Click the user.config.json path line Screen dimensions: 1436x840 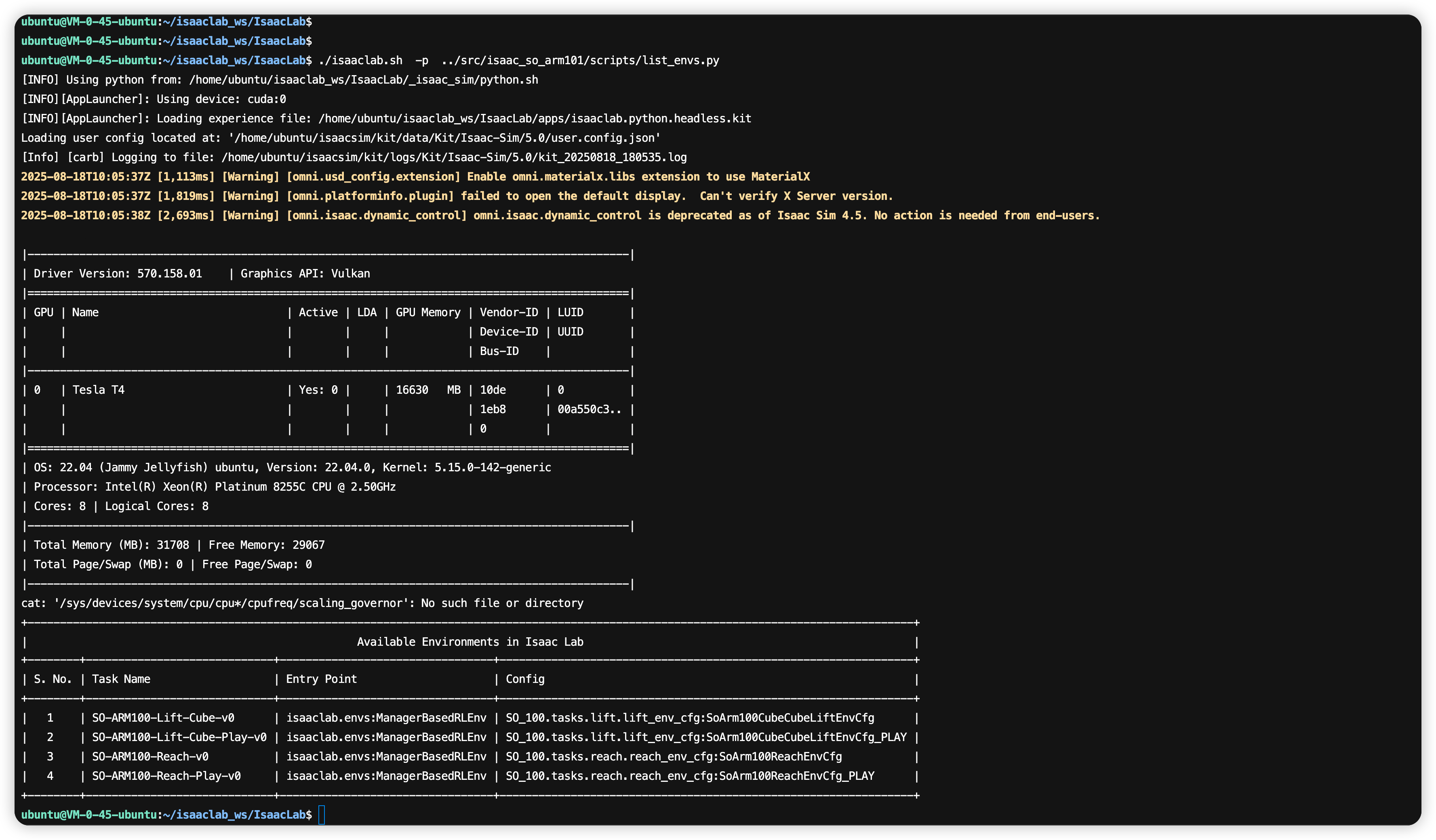[x=341, y=138]
